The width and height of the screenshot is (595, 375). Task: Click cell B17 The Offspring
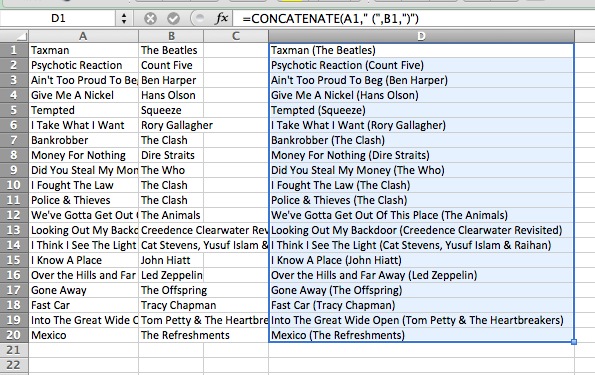pos(171,290)
